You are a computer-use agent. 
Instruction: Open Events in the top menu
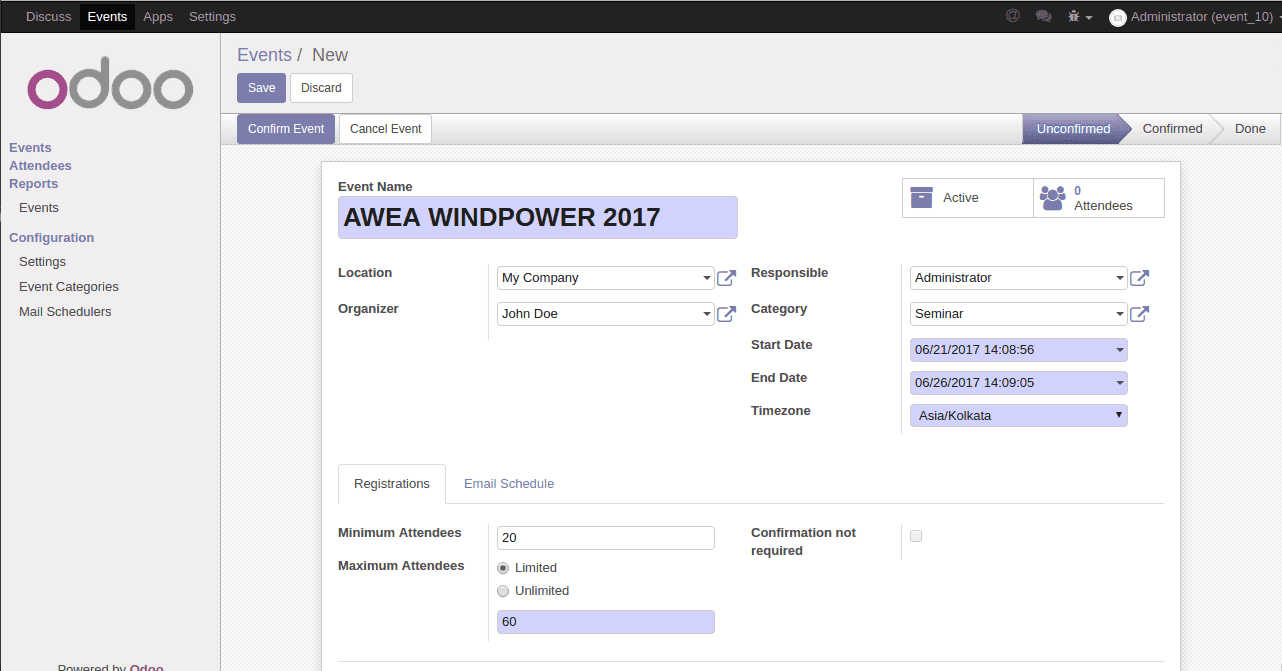tap(107, 16)
